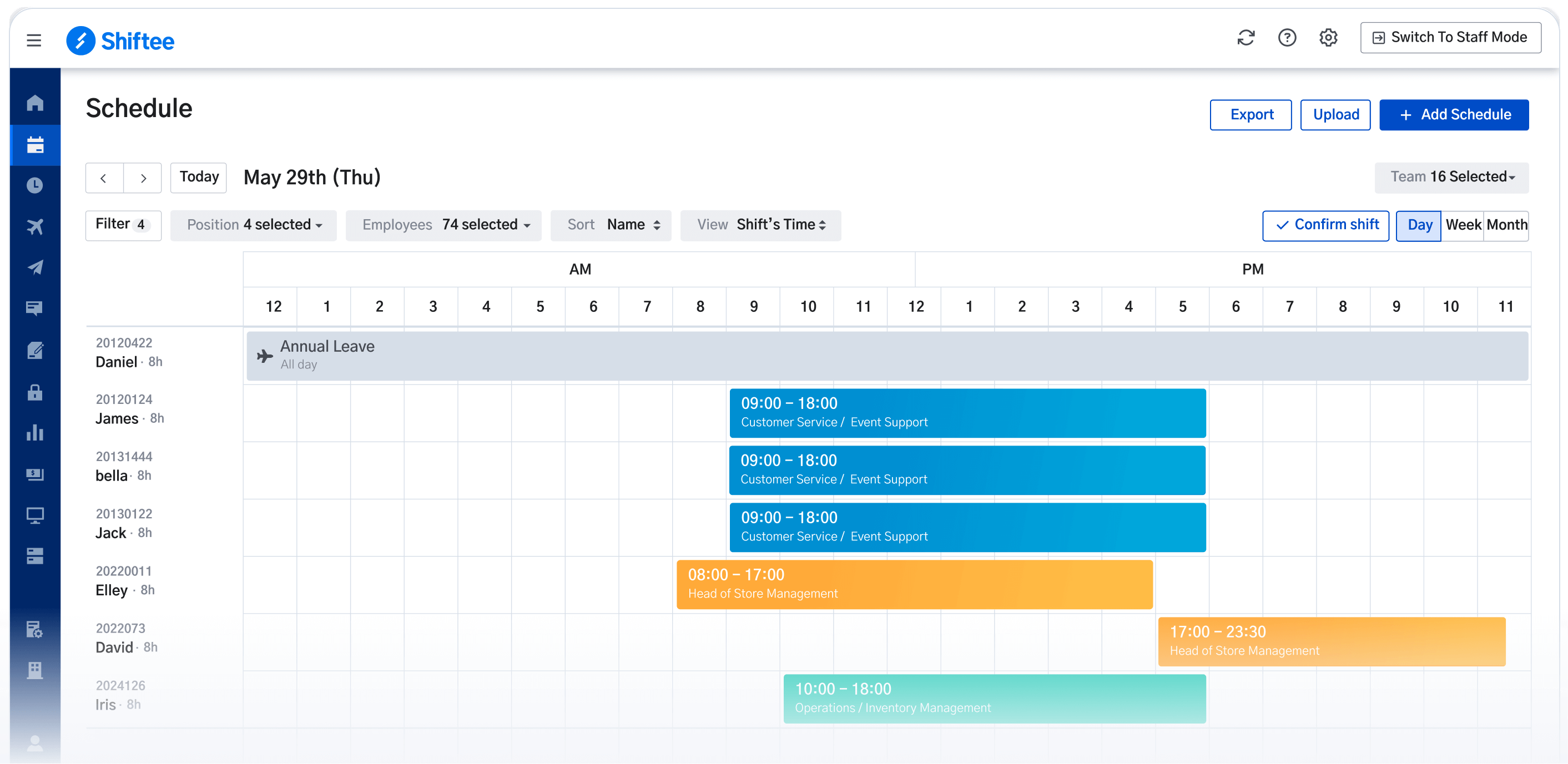Open the monitor screen sidebar icon

click(35, 515)
